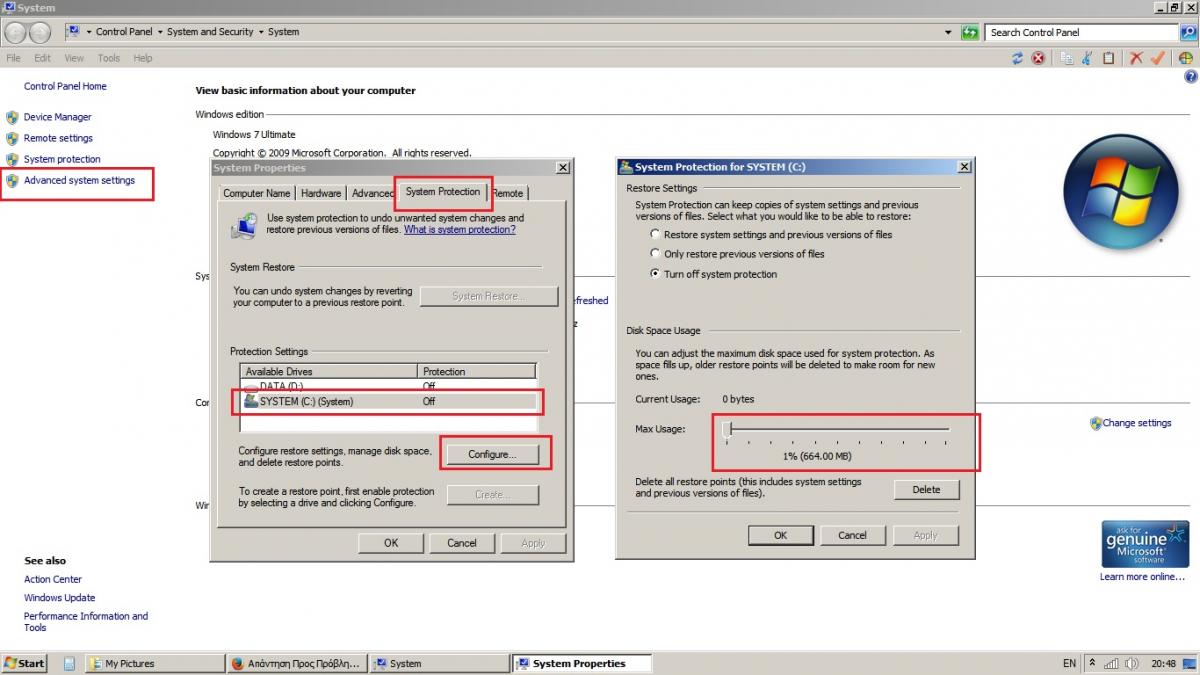The height and width of the screenshot is (675, 1200).
Task: Open Control Panel Home link
Action: (x=65, y=86)
